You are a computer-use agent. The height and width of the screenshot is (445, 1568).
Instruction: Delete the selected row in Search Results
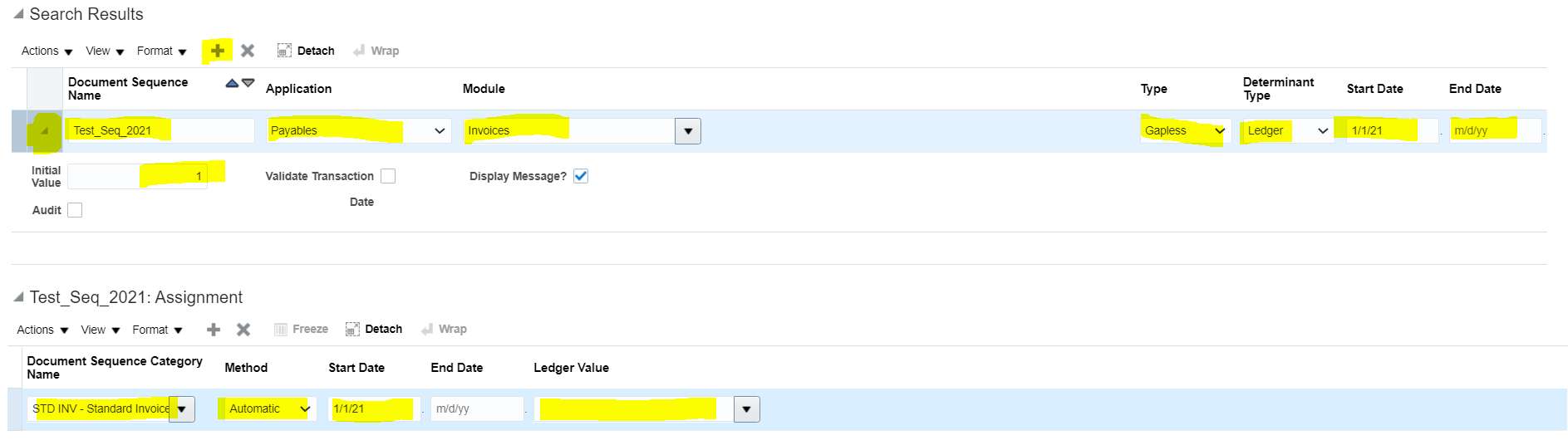pyautogui.click(x=248, y=51)
